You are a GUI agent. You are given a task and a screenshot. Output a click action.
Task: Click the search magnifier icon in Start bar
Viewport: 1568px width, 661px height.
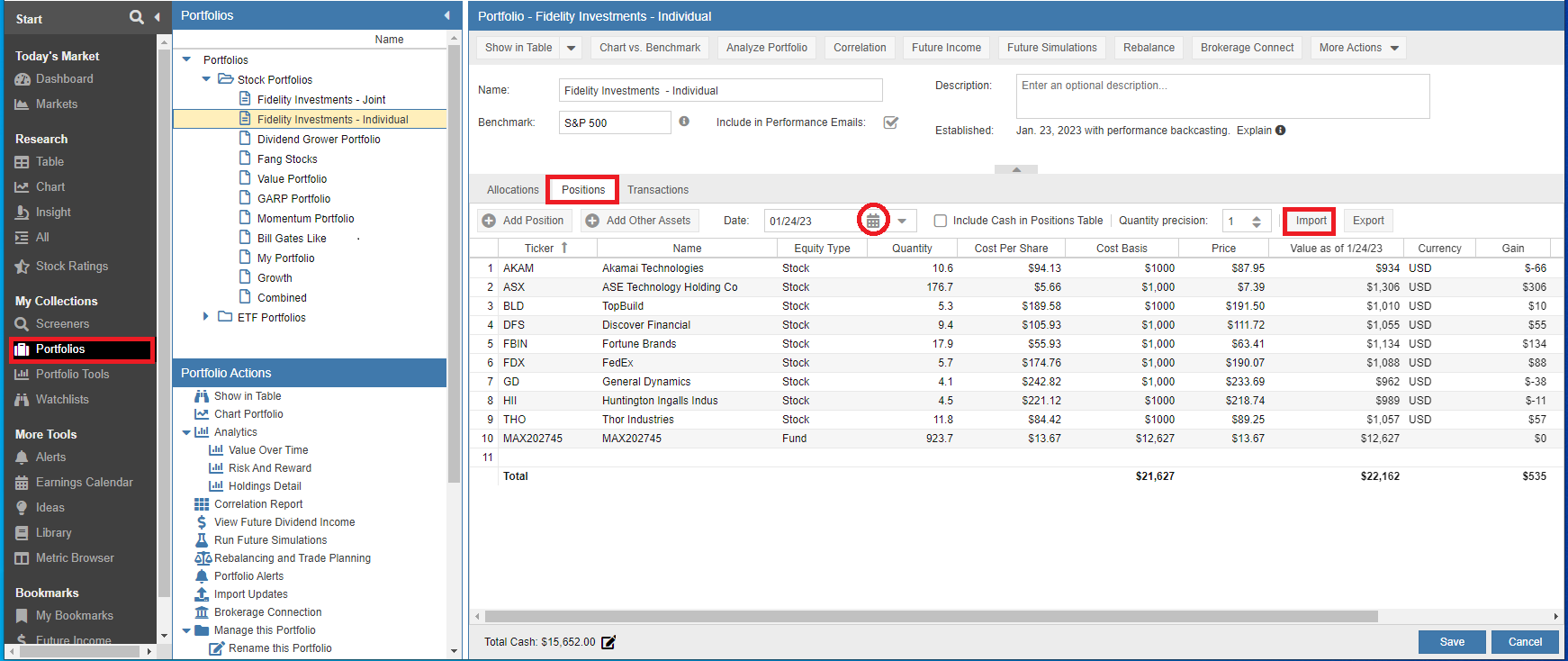tap(136, 17)
